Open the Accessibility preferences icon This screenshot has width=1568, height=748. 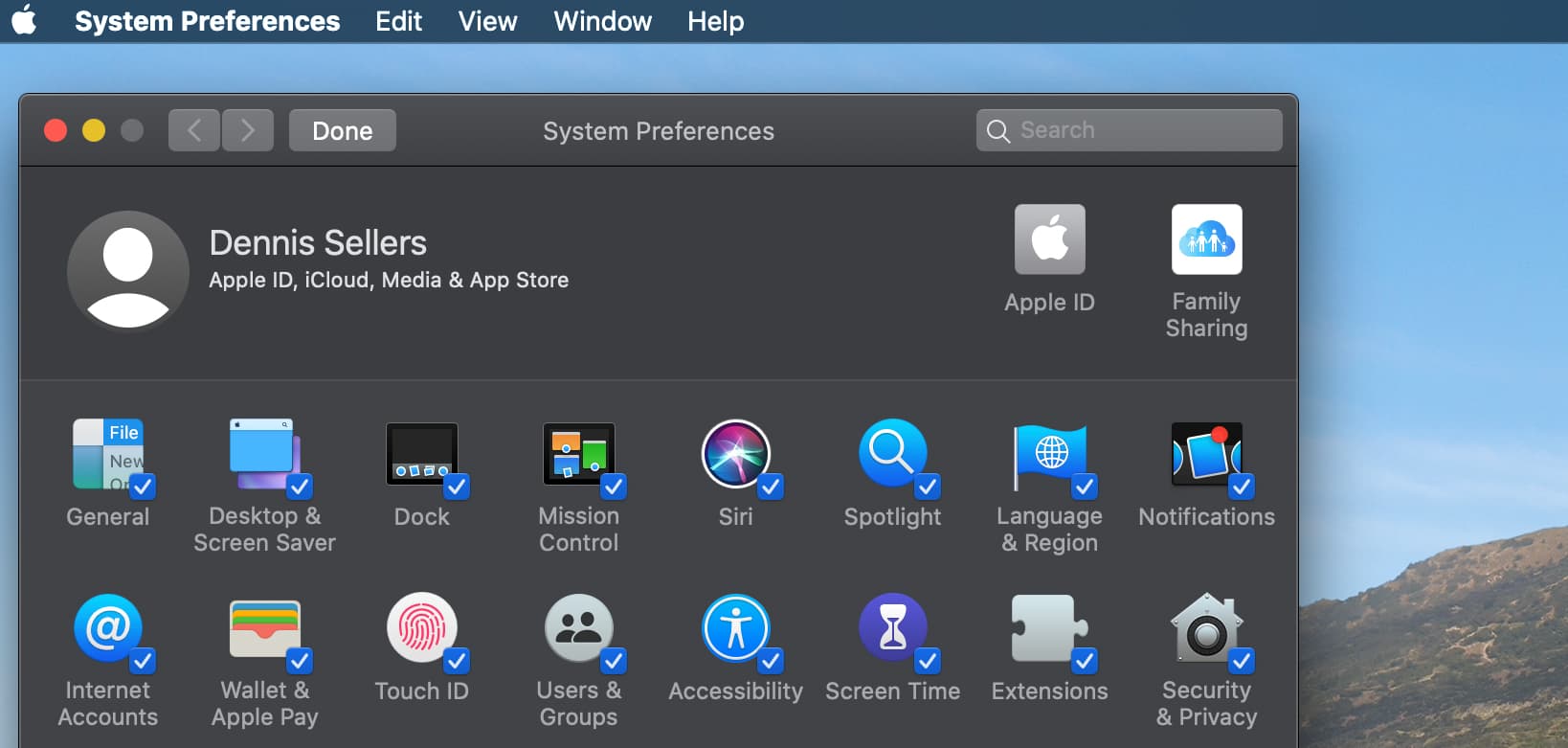click(734, 627)
